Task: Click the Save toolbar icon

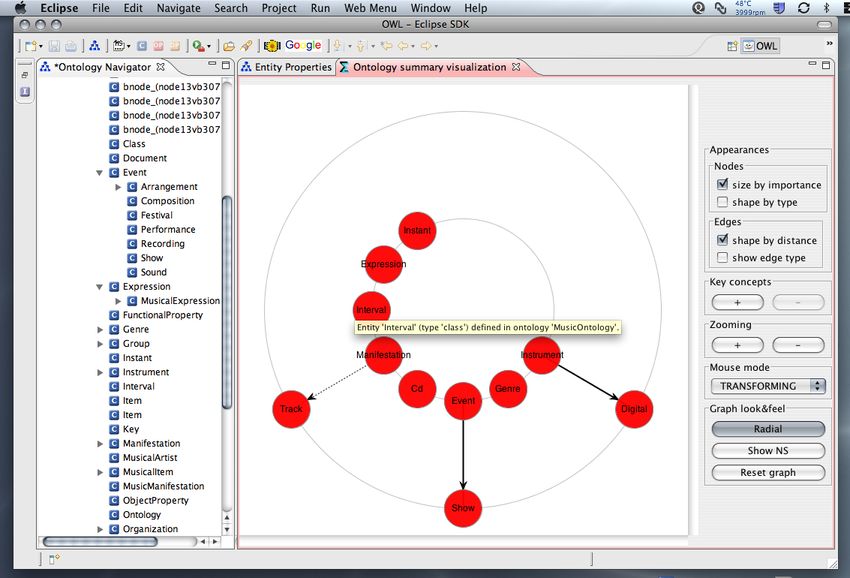Action: 54,46
